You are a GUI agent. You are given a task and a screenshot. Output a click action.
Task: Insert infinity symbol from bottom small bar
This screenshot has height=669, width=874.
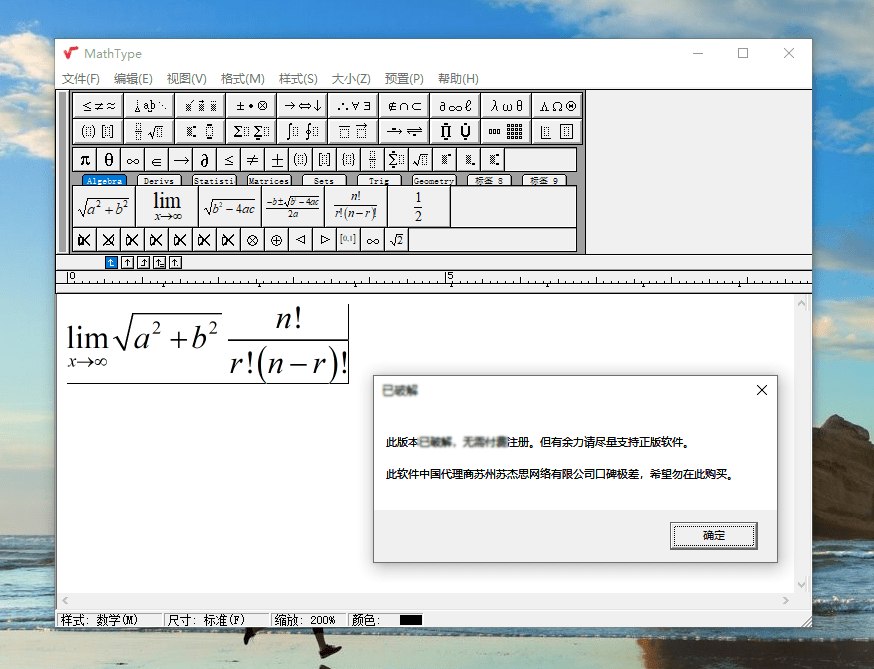click(x=372, y=240)
